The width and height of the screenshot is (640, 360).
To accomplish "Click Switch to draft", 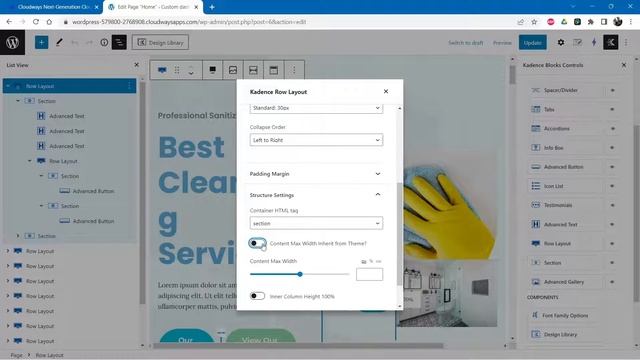I will [x=465, y=42].
